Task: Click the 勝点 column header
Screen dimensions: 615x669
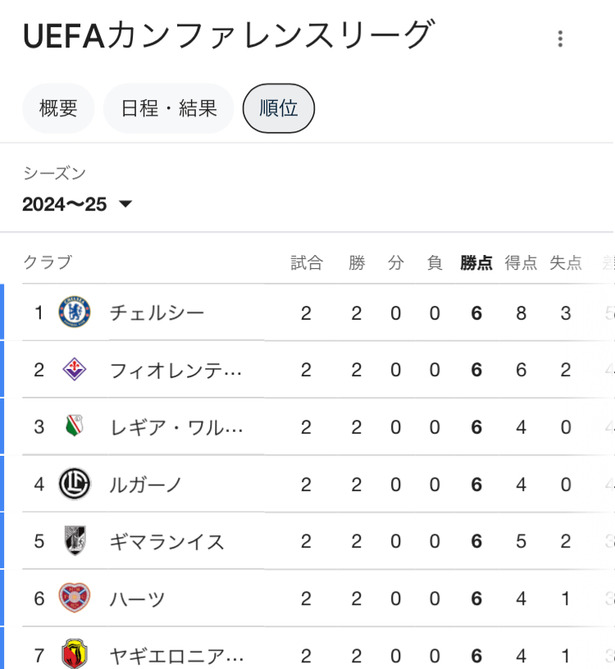Action: coord(476,262)
